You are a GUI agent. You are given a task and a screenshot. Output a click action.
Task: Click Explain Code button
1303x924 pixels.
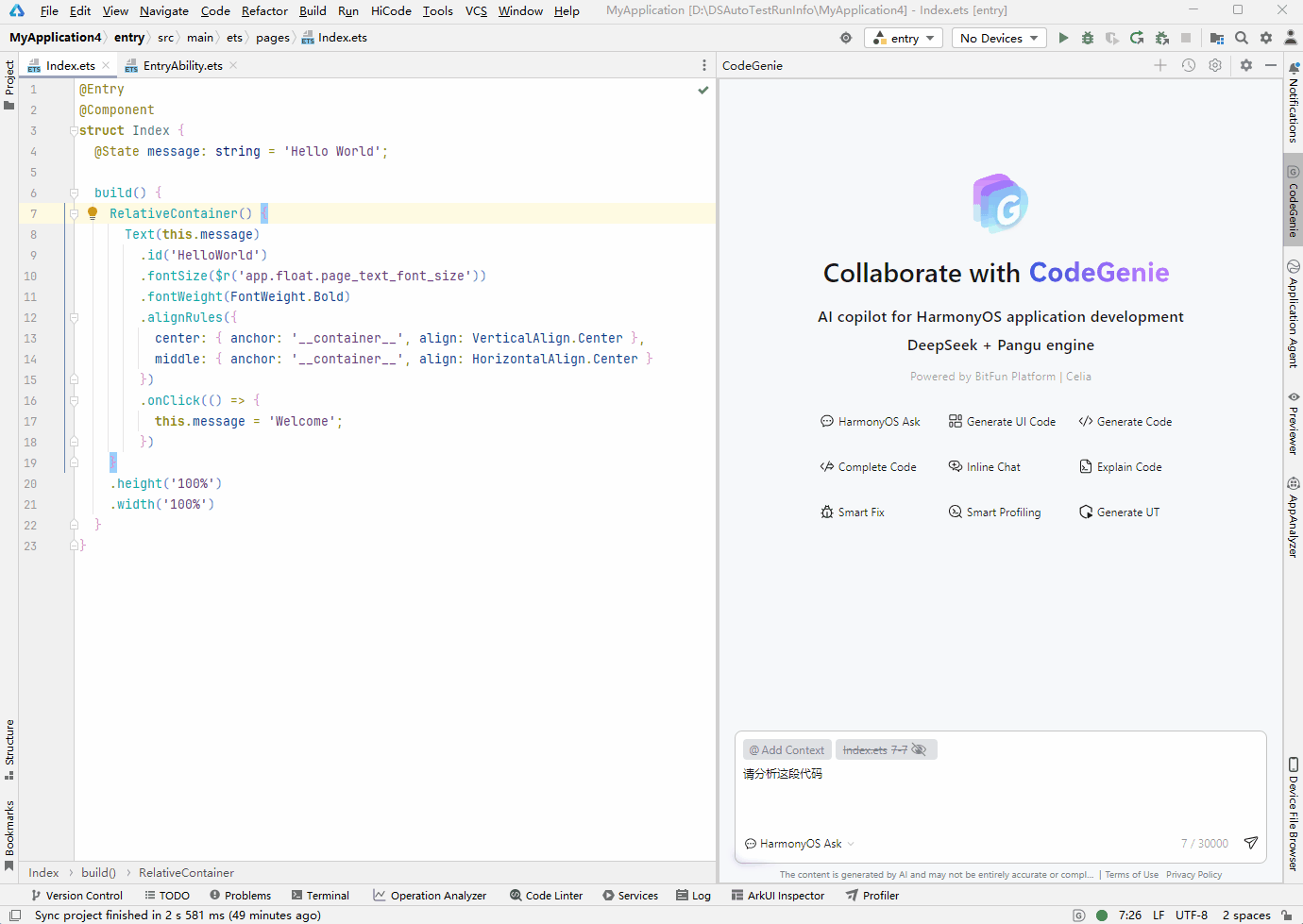click(x=1120, y=467)
